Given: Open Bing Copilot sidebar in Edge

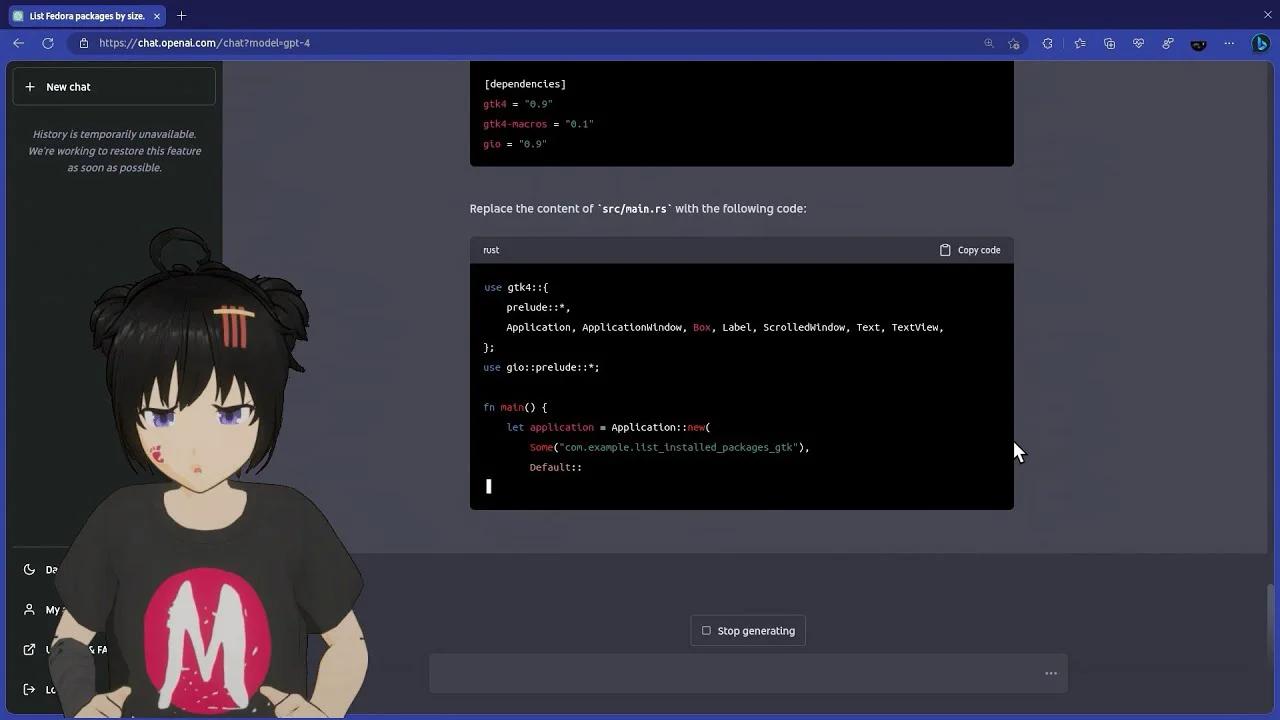Looking at the screenshot, I should click(x=1261, y=43).
